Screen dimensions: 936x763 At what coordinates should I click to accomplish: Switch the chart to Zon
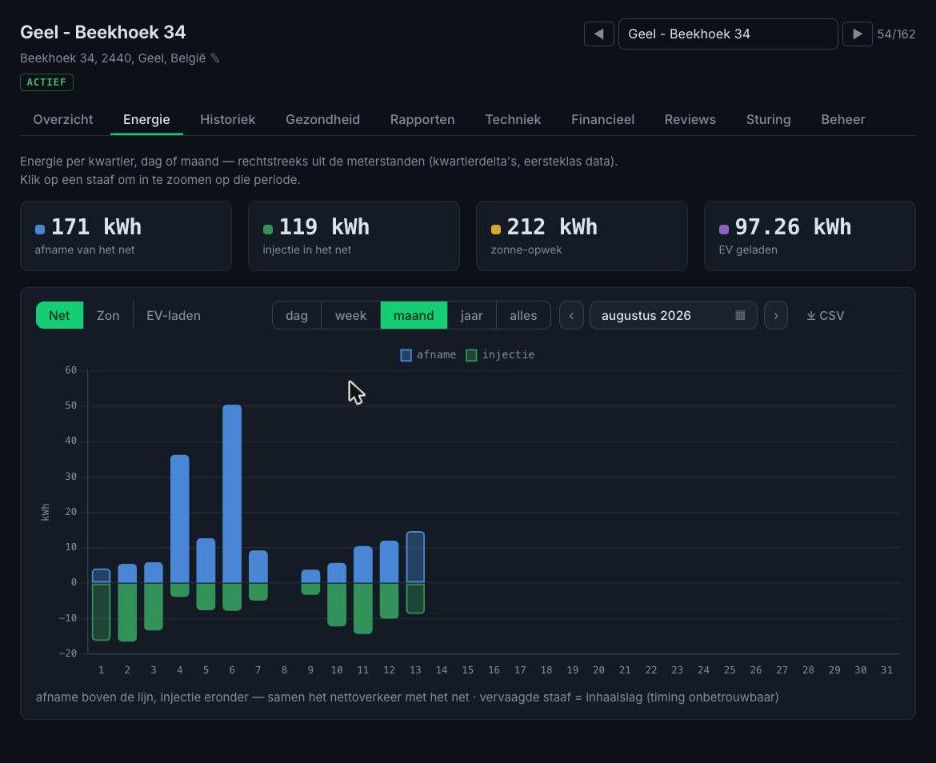(108, 315)
